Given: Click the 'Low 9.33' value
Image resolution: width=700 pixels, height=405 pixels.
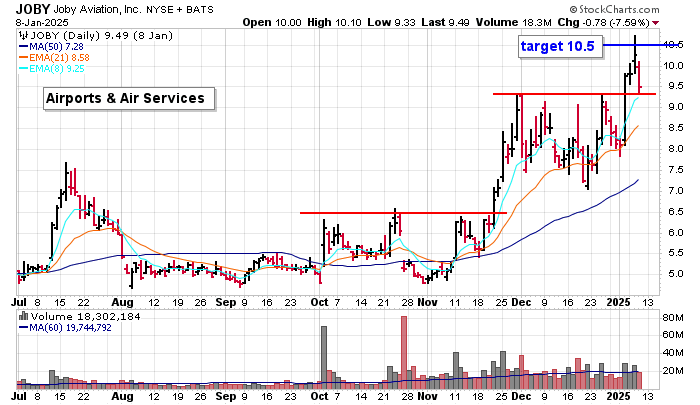Looking at the screenshot, I should tap(392, 22).
